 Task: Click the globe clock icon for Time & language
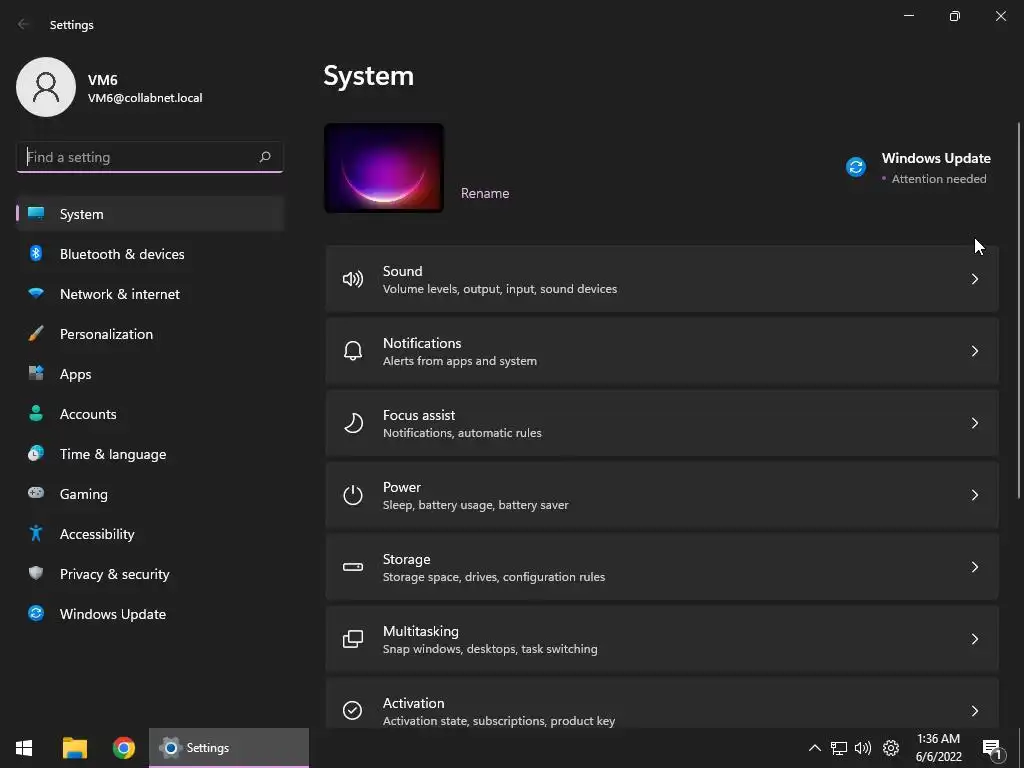pyautogui.click(x=36, y=453)
